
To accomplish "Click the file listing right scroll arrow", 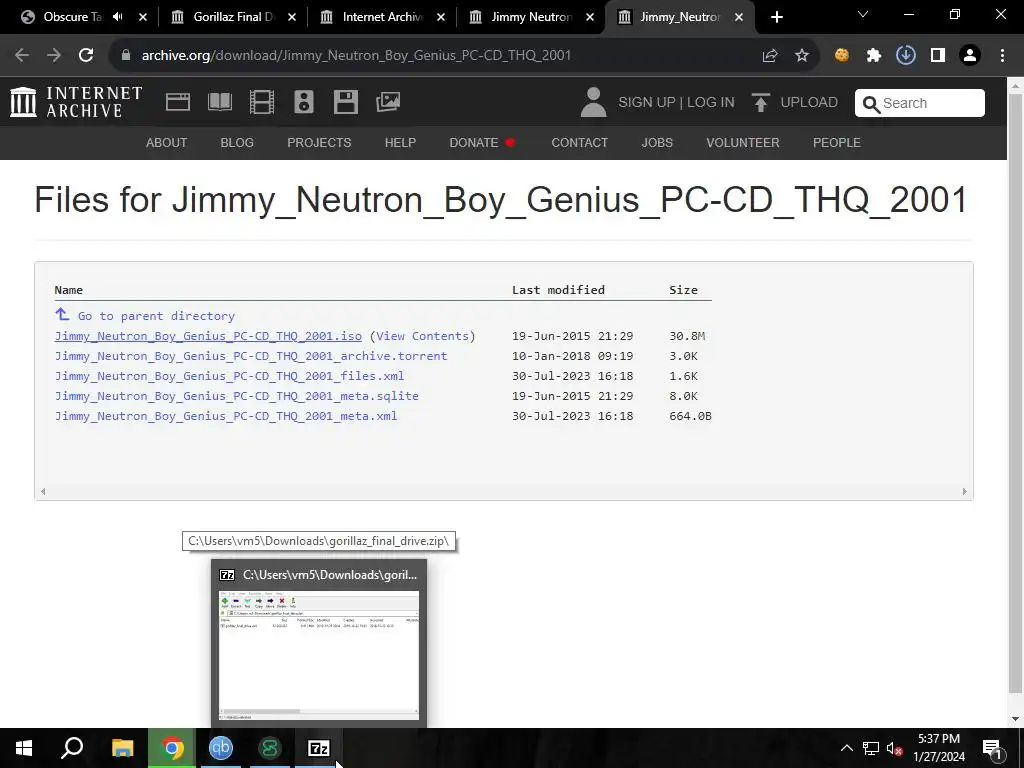I will pyautogui.click(x=965, y=492).
